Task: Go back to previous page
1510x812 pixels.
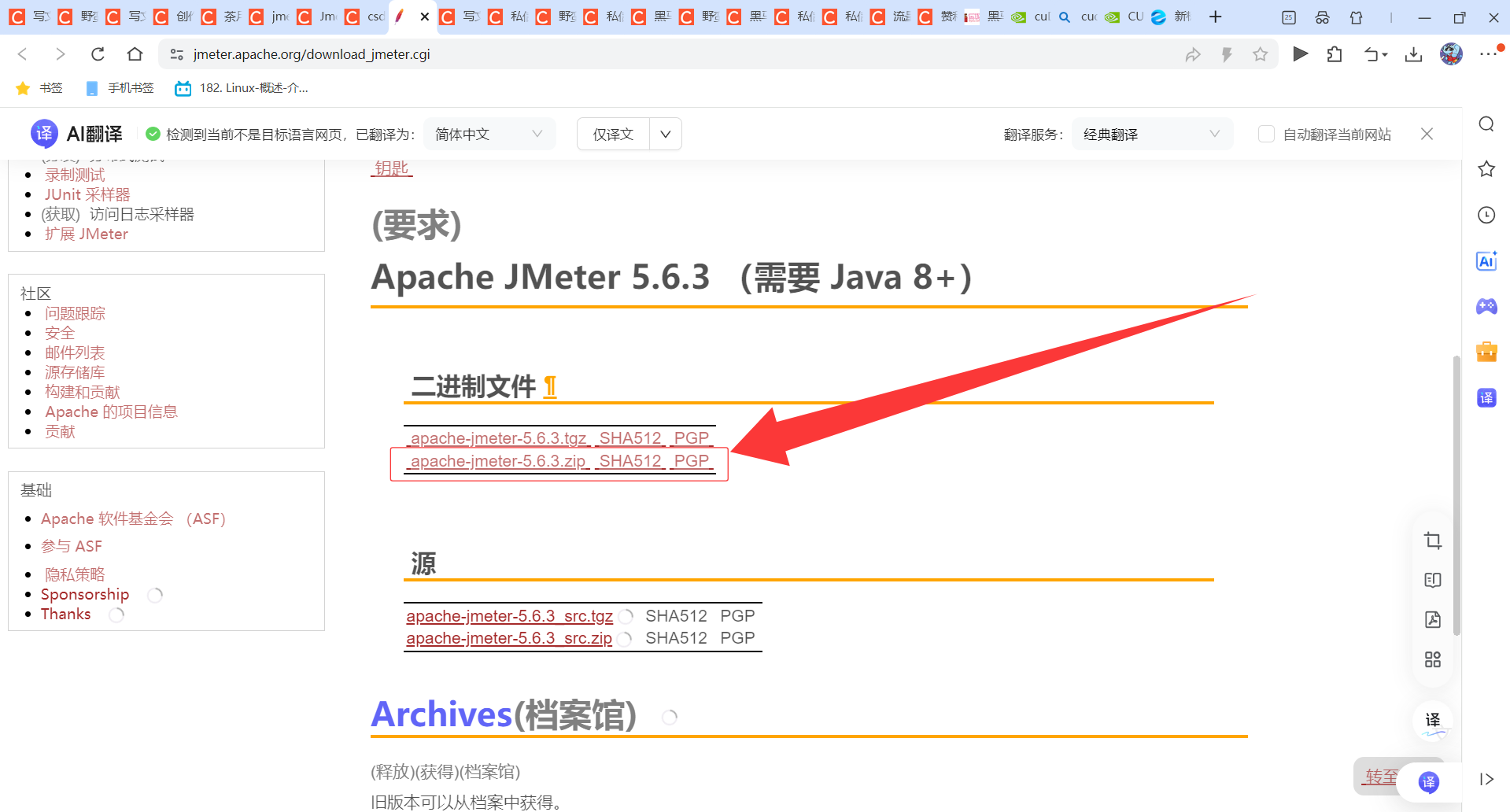Action: [23, 54]
